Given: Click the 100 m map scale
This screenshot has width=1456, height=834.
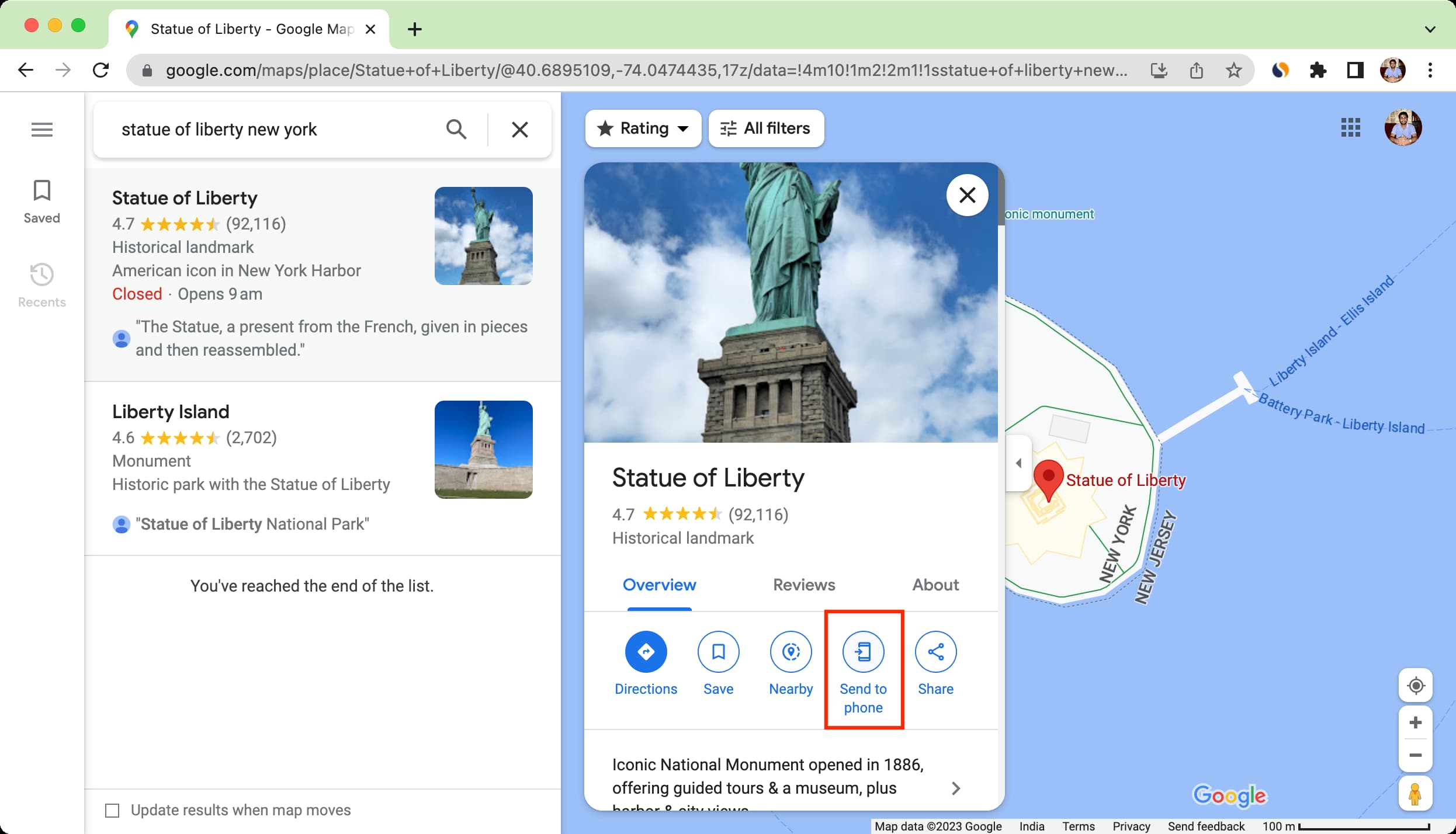Looking at the screenshot, I should (1346, 826).
